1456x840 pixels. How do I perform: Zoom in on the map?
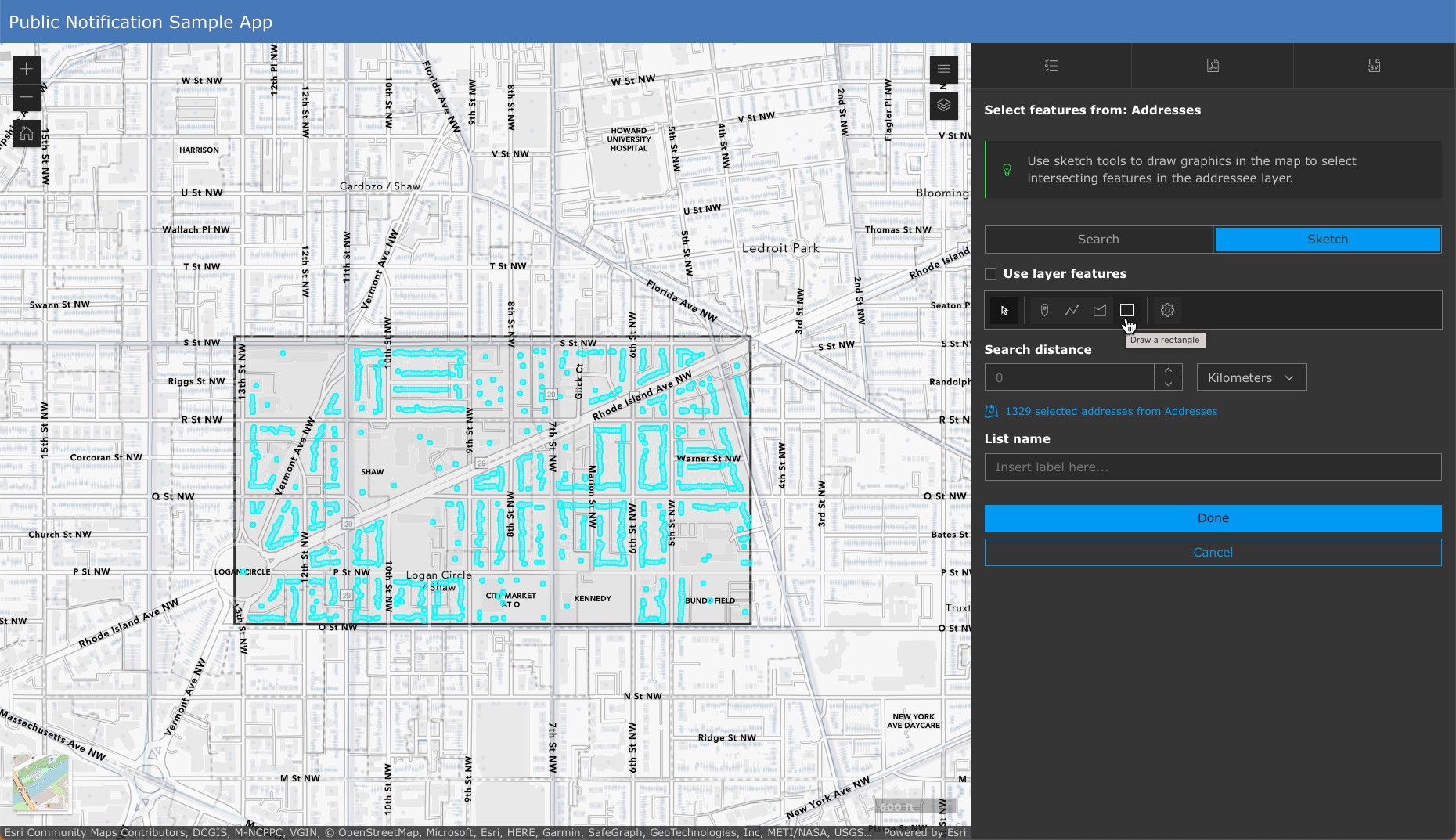[26, 69]
